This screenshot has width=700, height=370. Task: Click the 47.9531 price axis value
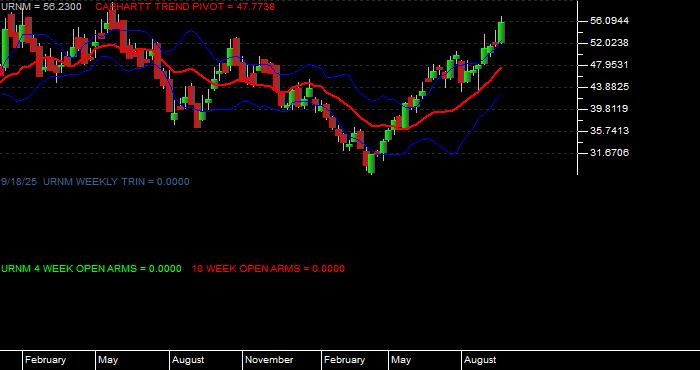click(x=609, y=65)
